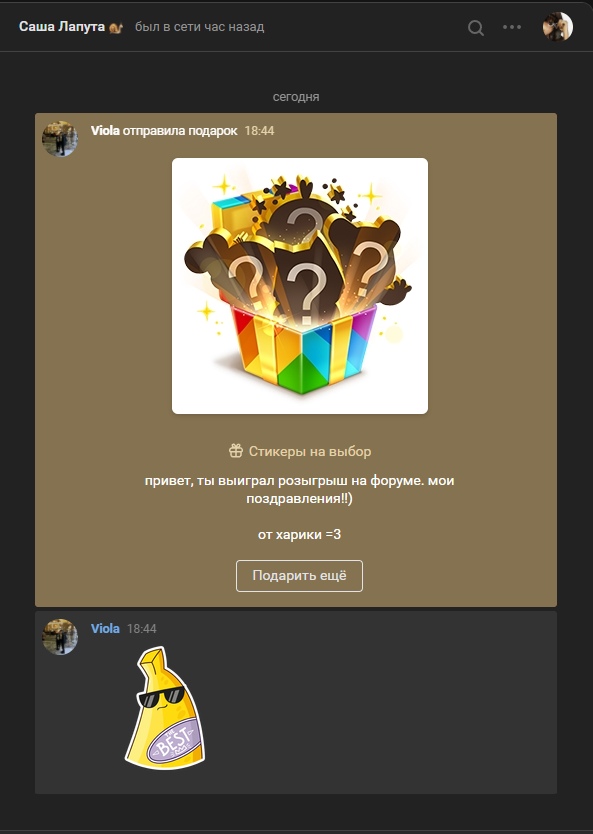Click the 'сегодня' date separator

pos(296,97)
